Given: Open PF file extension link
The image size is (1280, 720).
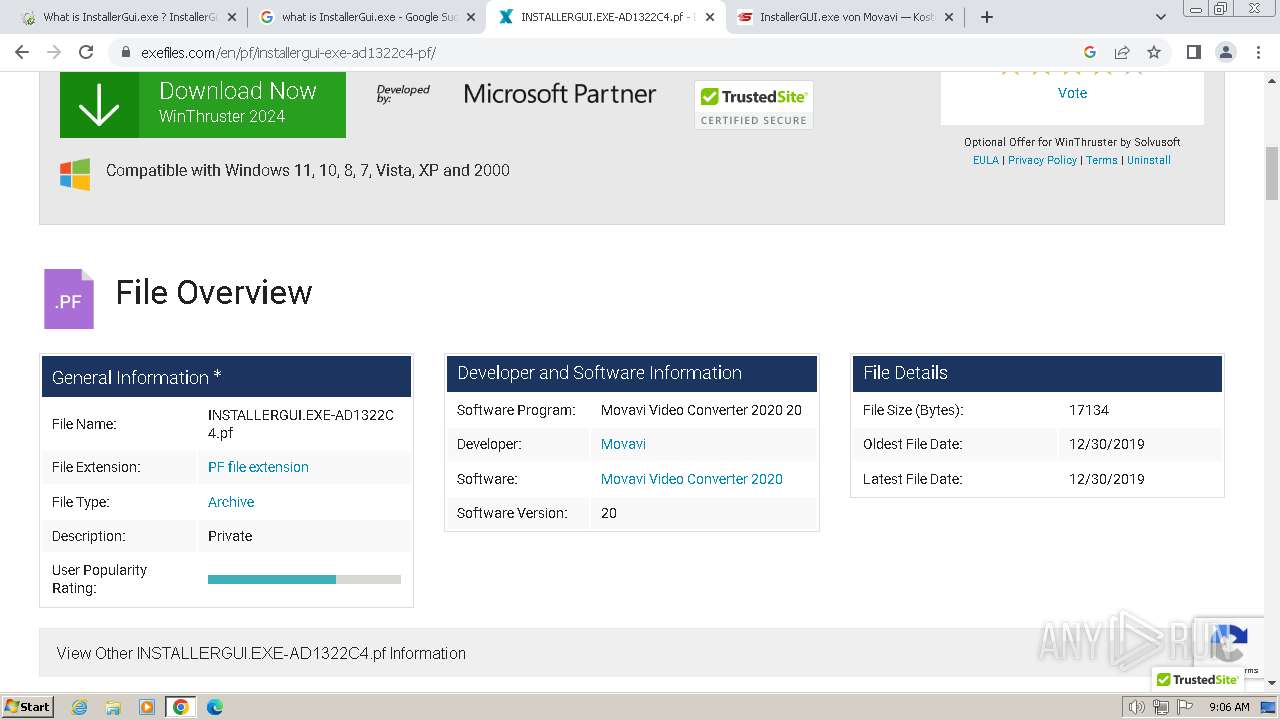Looking at the screenshot, I should pos(258,467).
